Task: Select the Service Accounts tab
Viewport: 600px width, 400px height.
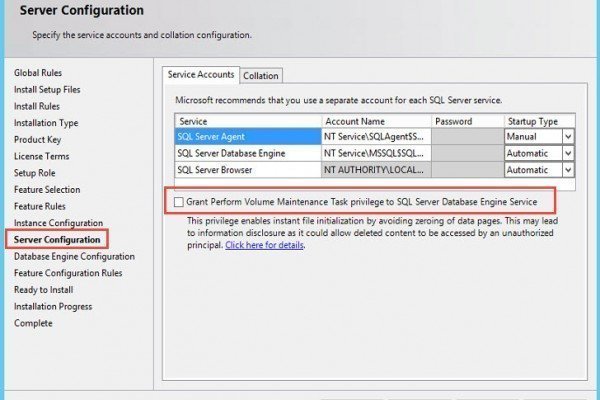Action: tap(201, 75)
